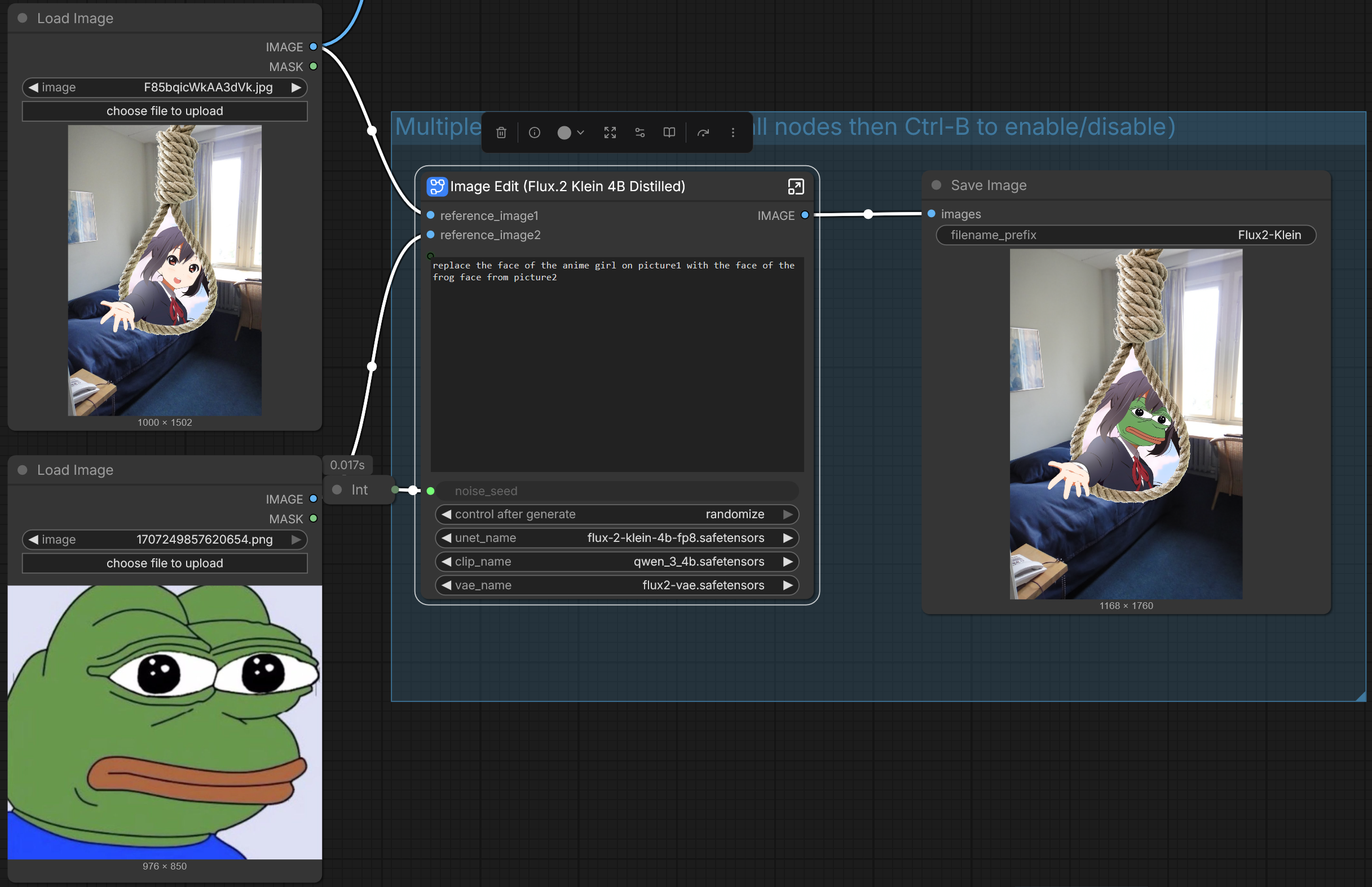Click choose file to upload in top node
Screen dimensions: 1372x887
(x=165, y=111)
